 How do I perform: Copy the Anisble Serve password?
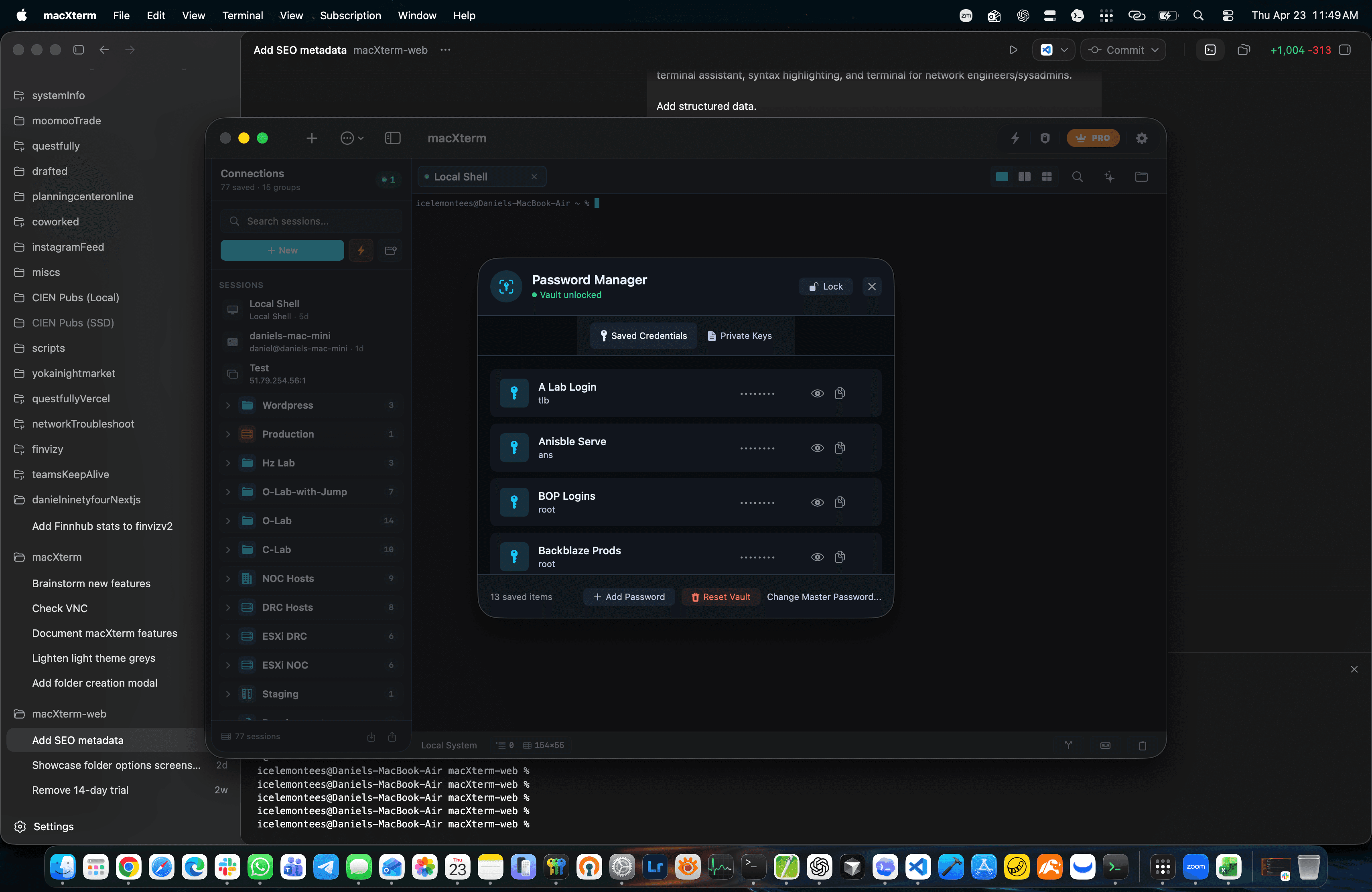coord(840,448)
